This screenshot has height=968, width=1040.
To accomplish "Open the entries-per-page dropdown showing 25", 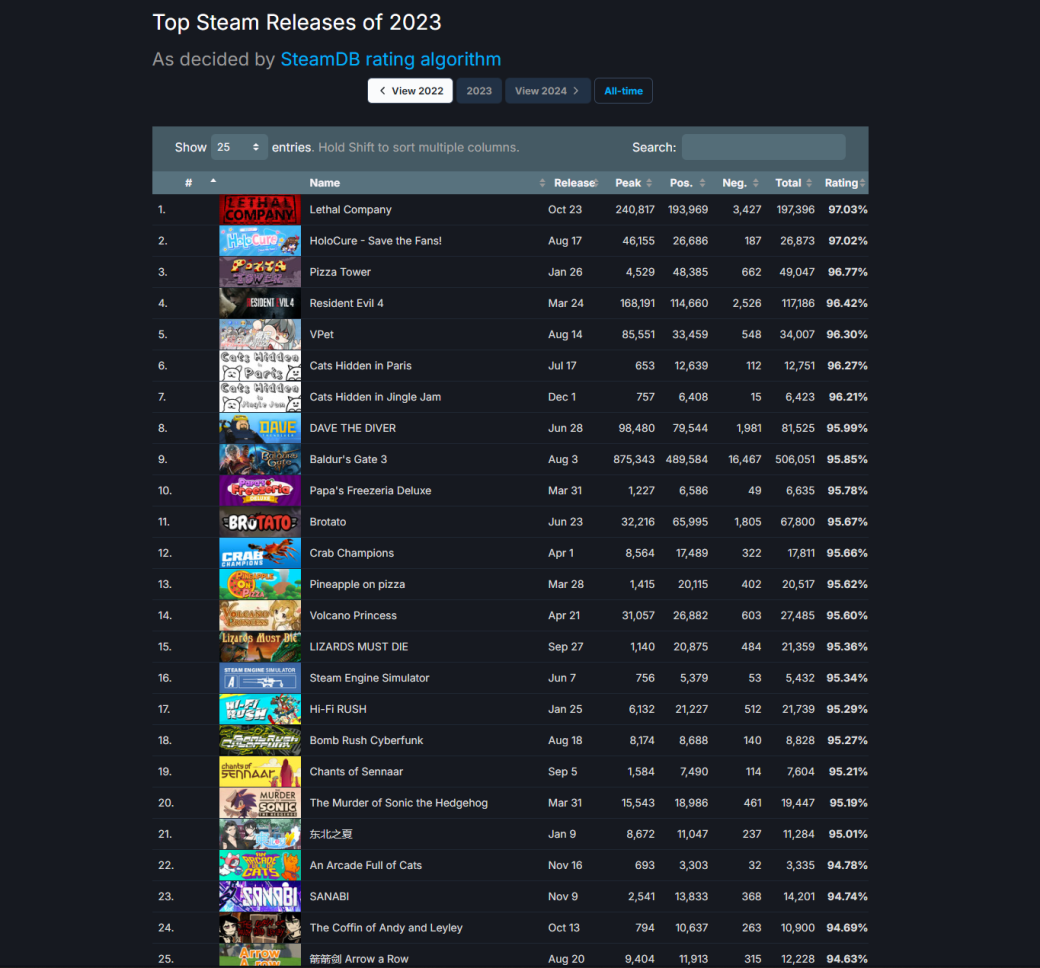I will [239, 147].
